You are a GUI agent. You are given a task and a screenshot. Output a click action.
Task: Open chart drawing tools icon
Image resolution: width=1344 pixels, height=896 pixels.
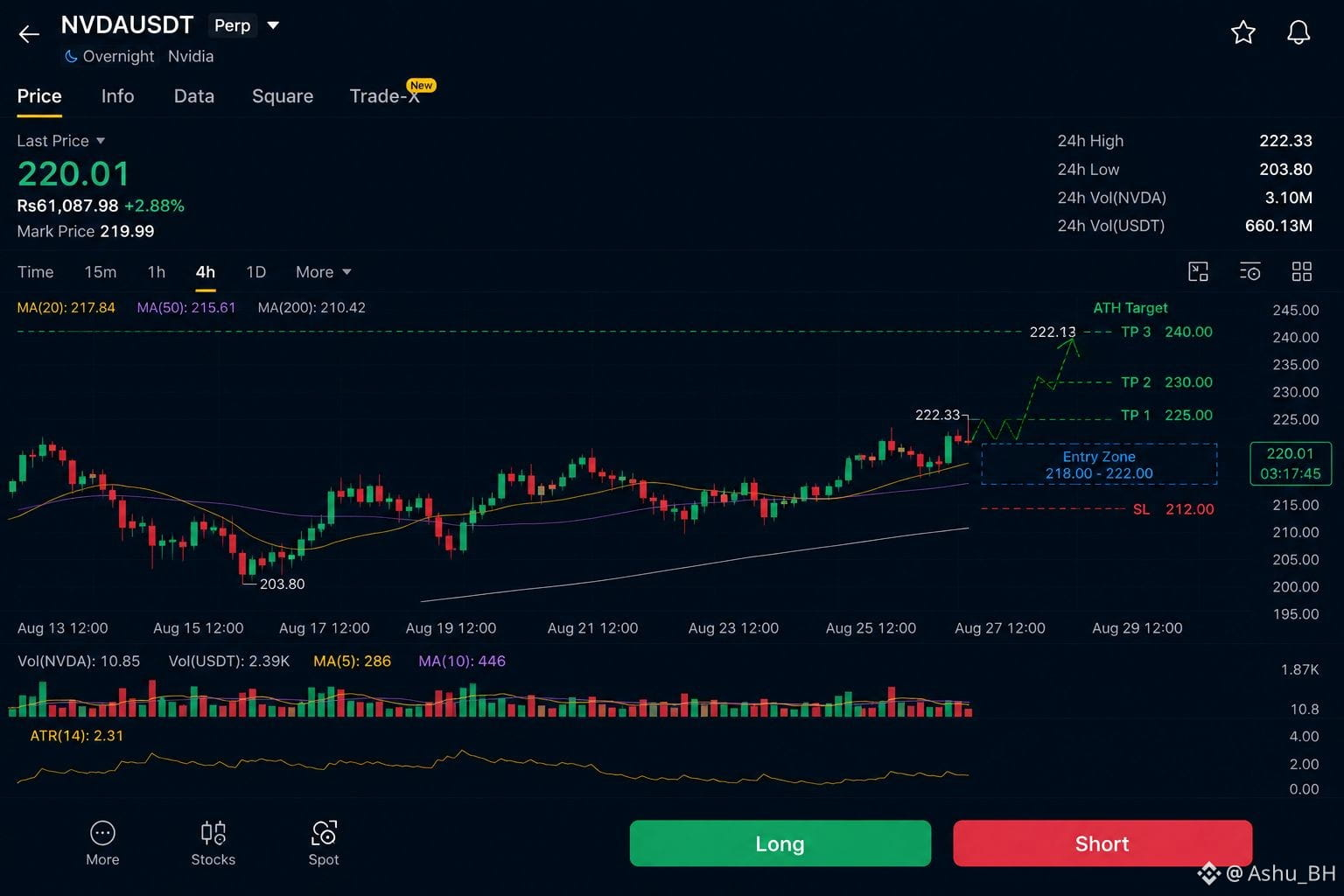tap(1198, 272)
